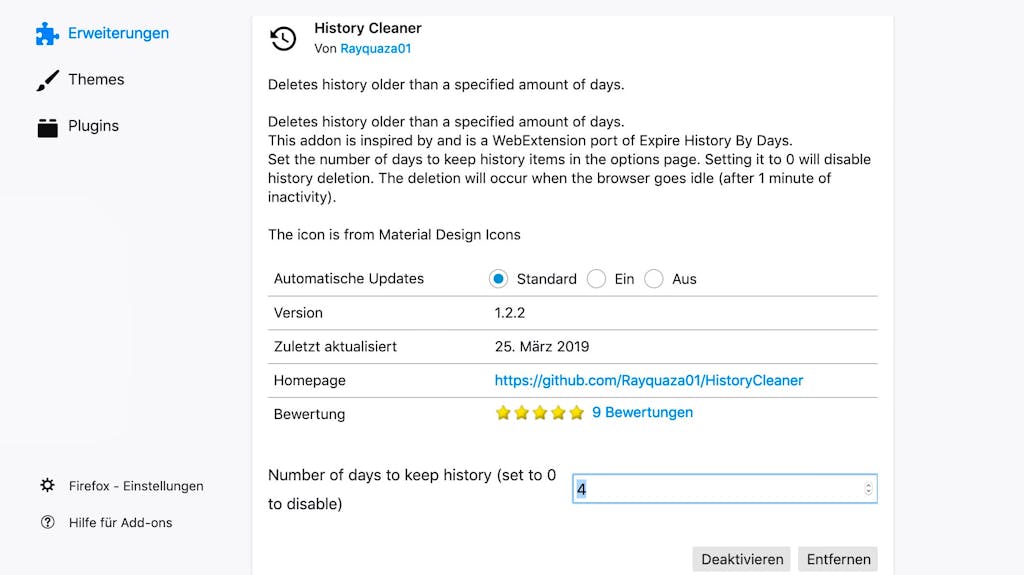Select Ein for automatic updates

tap(596, 279)
